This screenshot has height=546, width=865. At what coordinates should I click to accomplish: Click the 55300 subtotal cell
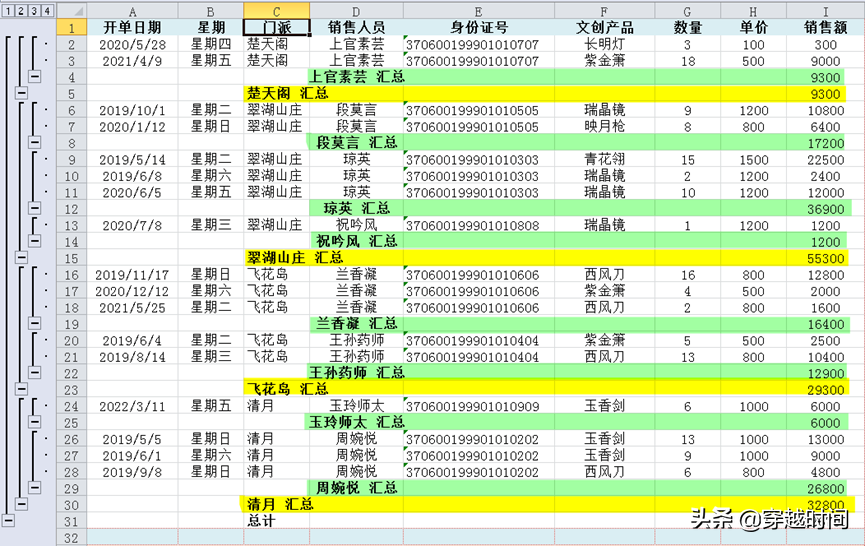[825, 258]
